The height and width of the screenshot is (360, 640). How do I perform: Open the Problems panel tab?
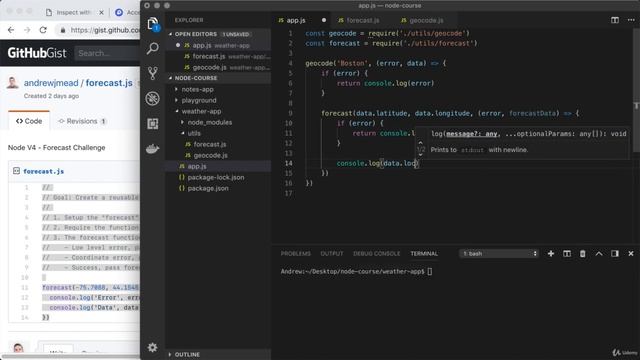[296, 253]
